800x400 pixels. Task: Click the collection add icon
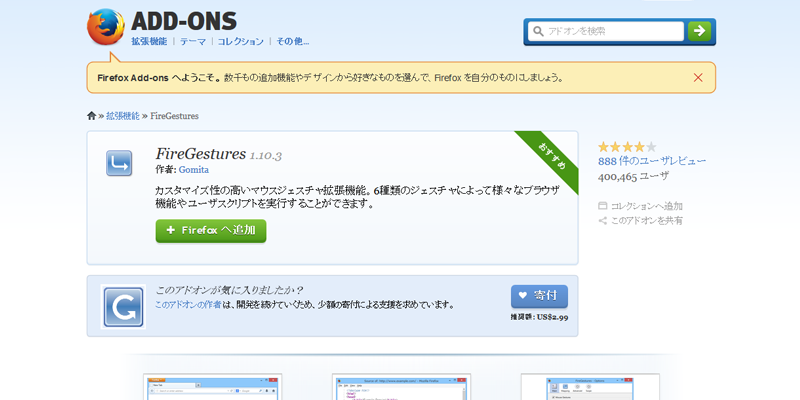coord(603,206)
